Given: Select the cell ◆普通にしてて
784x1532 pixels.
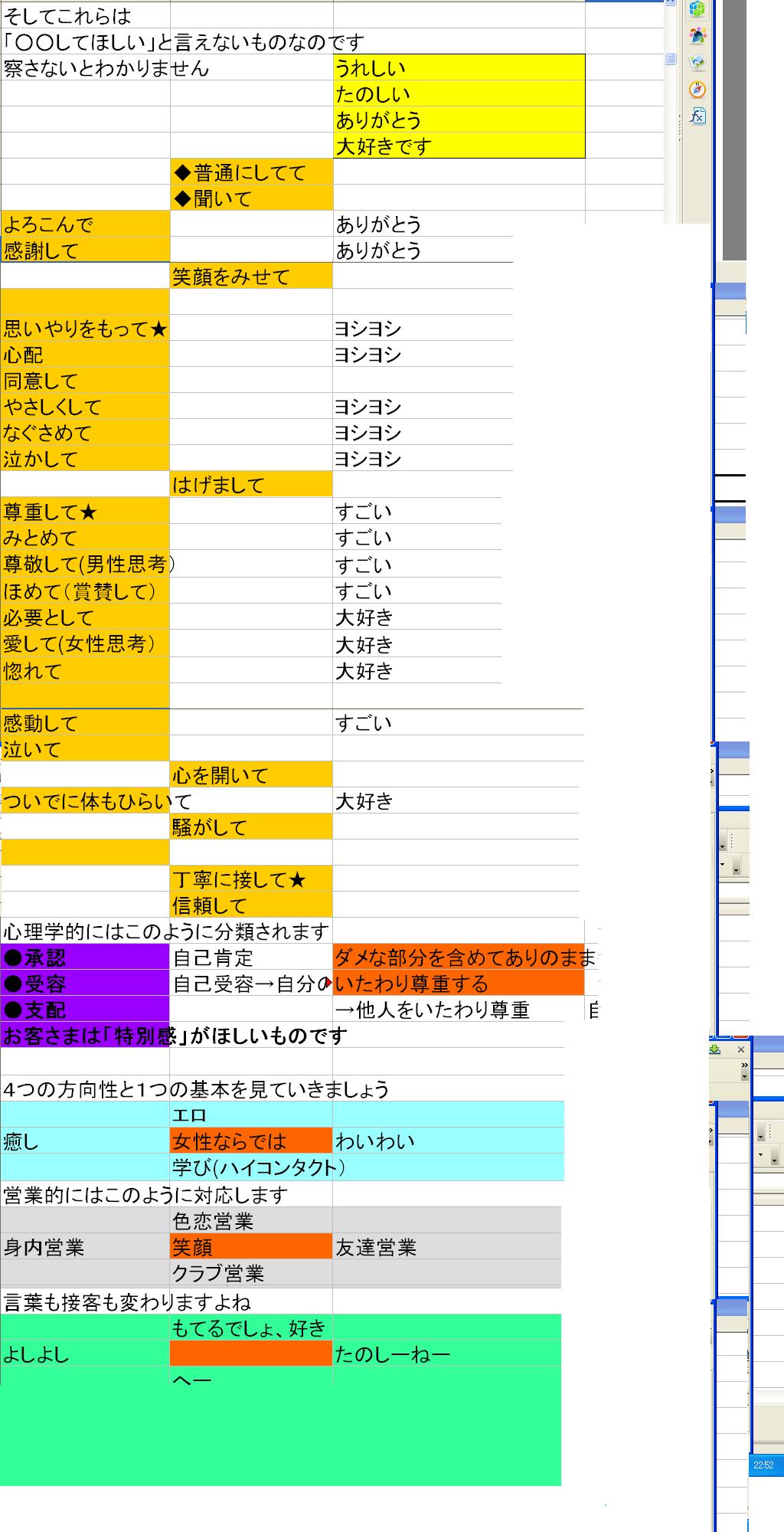Looking at the screenshot, I should tap(251, 172).
